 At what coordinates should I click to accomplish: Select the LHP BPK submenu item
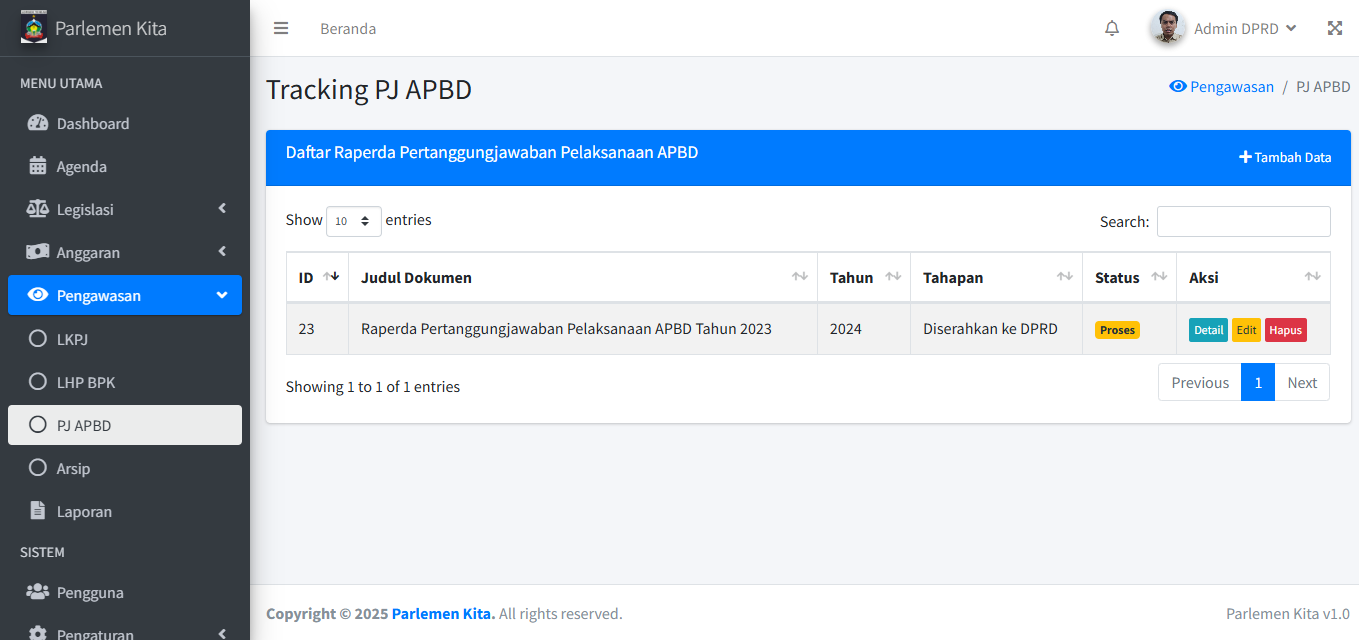86,382
